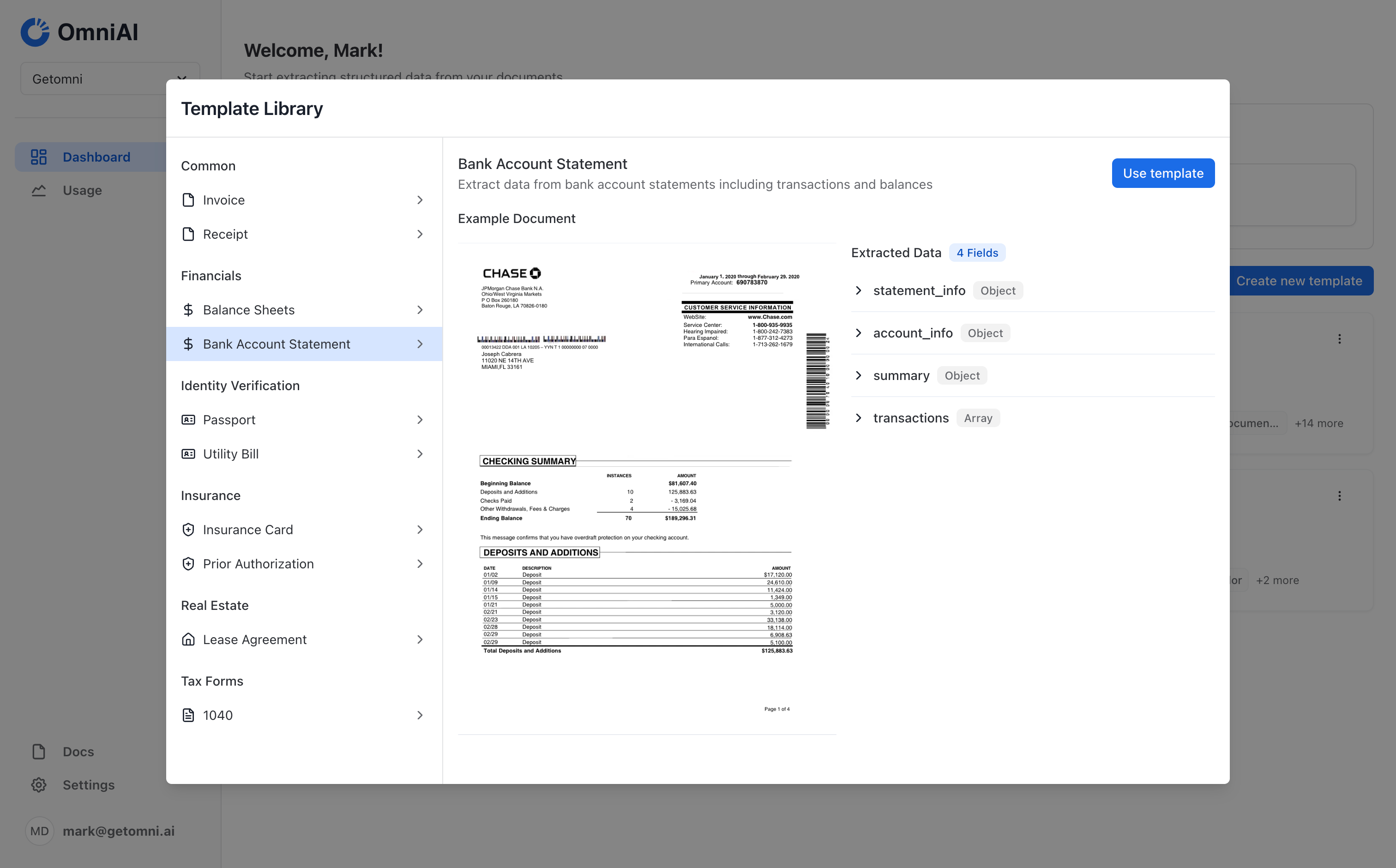Click Create new template
The image size is (1396, 868).
[1300, 281]
